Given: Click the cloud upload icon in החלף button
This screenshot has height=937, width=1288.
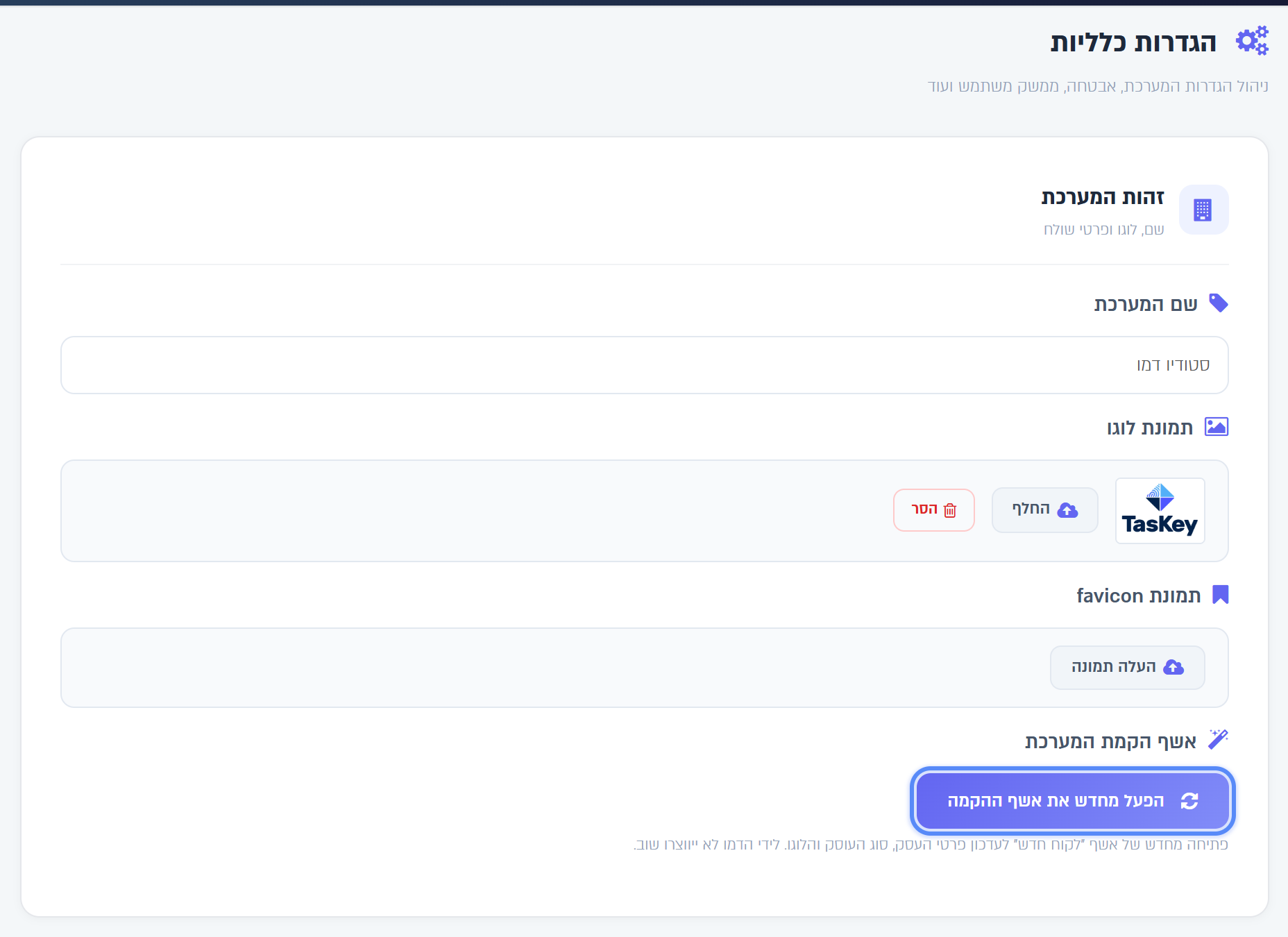Looking at the screenshot, I should pos(1067,511).
